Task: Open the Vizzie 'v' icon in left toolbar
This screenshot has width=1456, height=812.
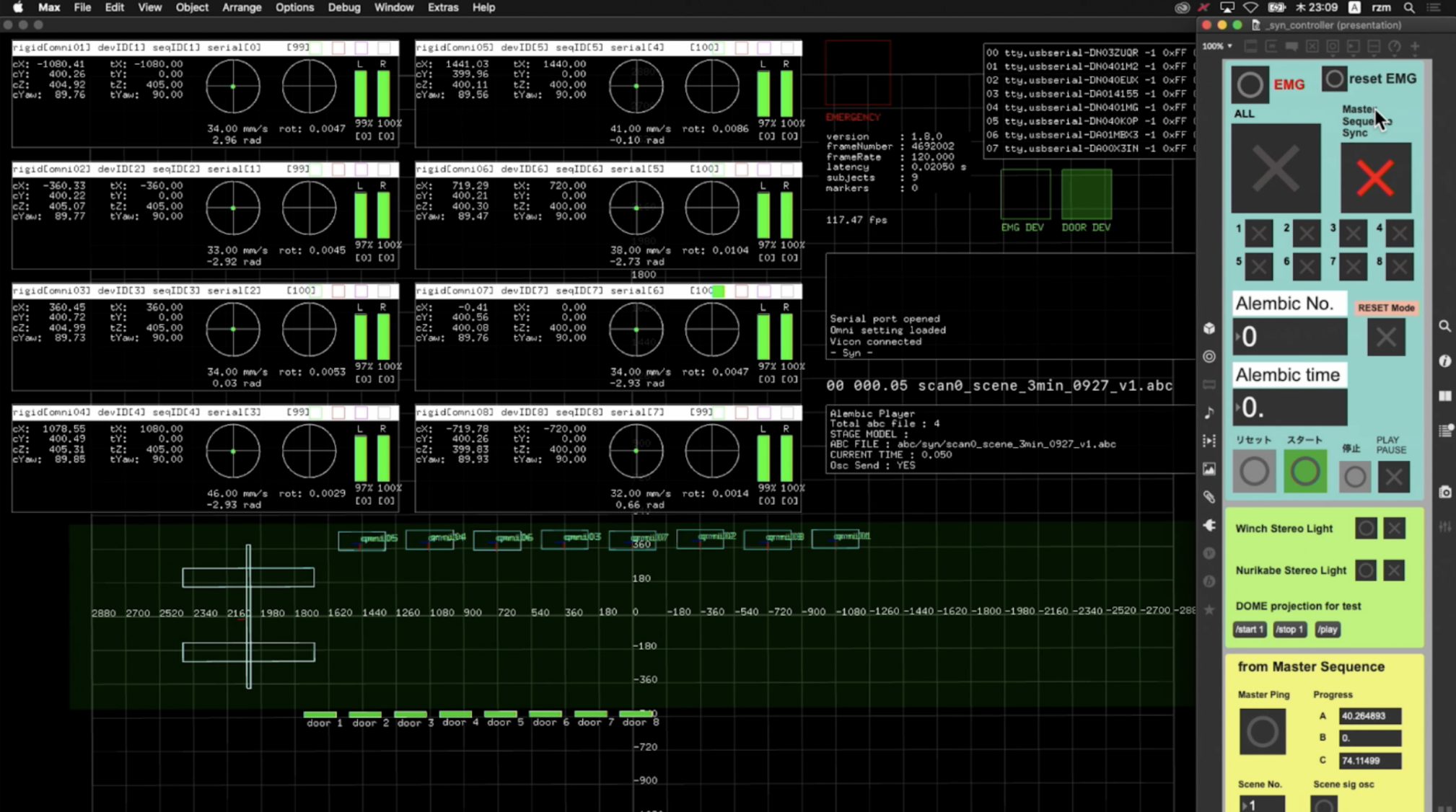Action: click(x=1209, y=553)
